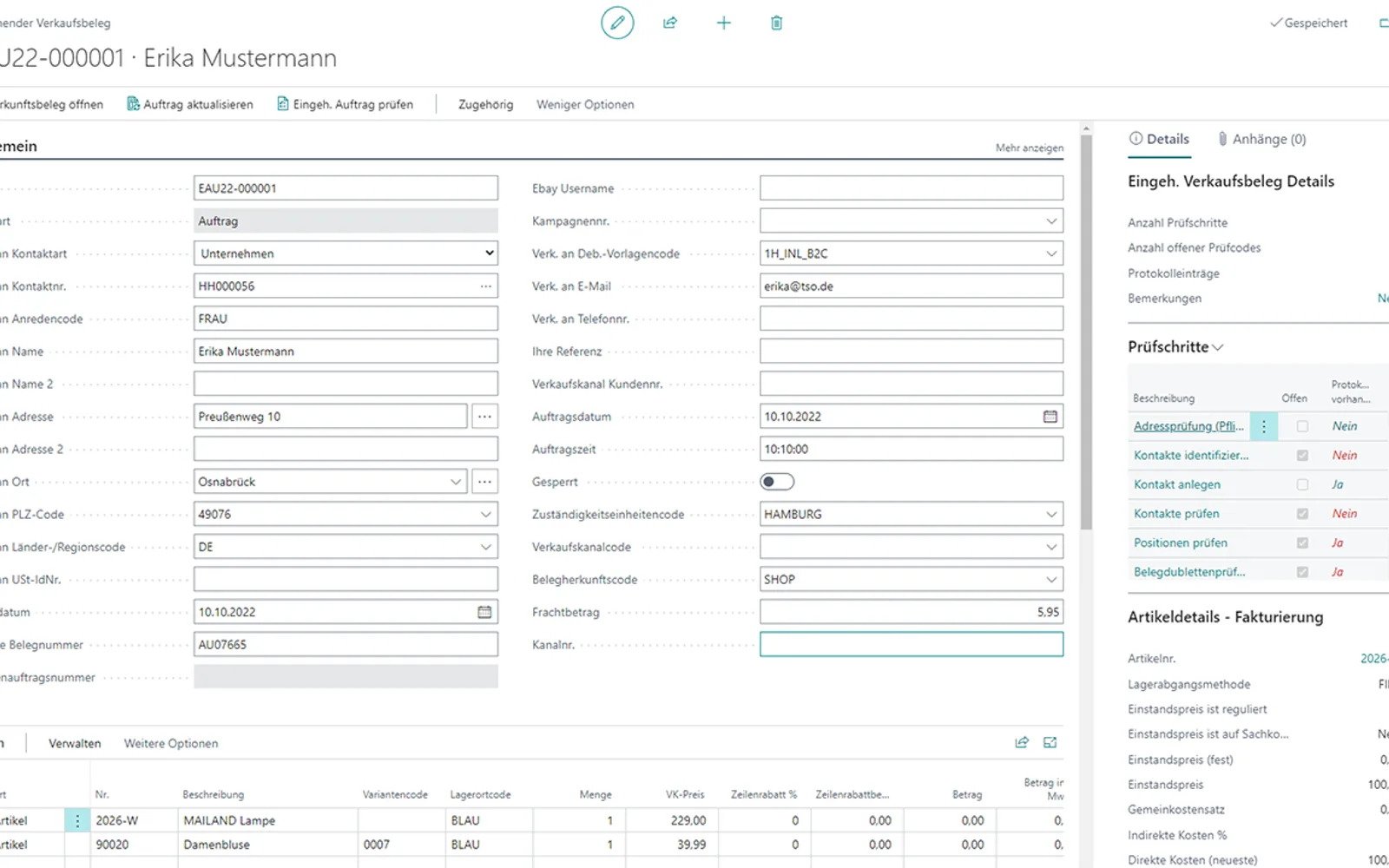This screenshot has height=868, width=1389.
Task: Click Weniger Optionen
Action: click(585, 104)
